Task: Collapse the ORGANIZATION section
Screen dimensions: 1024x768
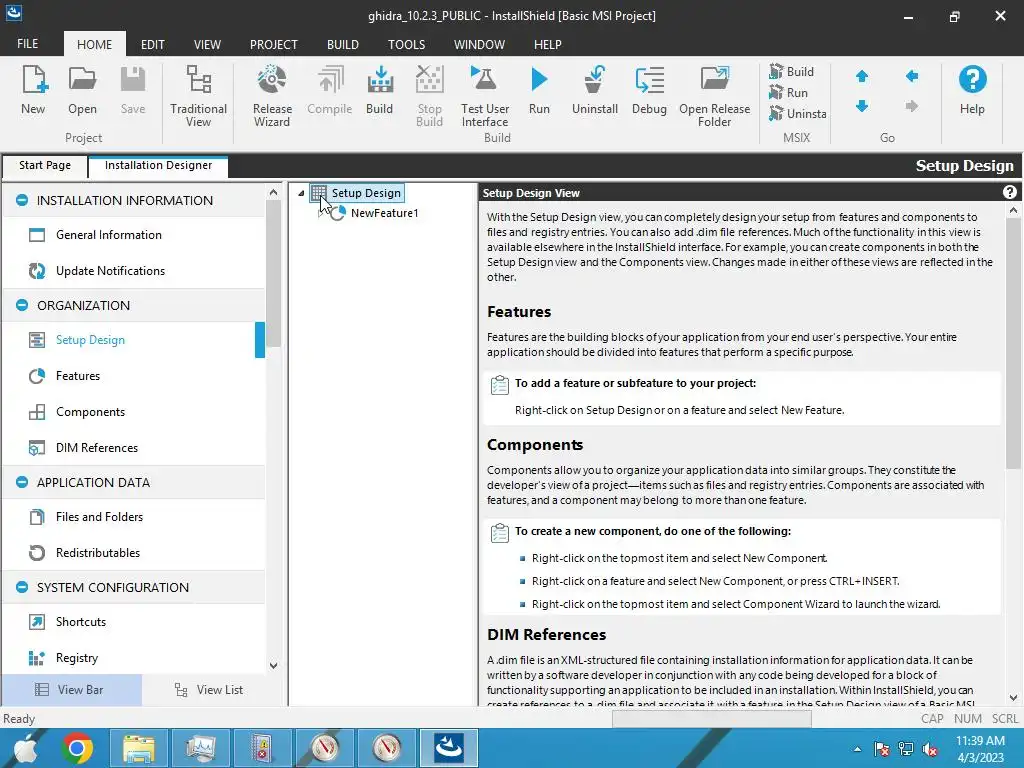Action: [22, 305]
